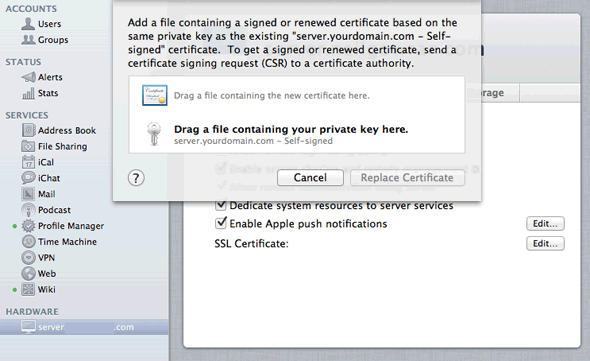Open the Mail service
This screenshot has height=361, width=590.
(38, 194)
